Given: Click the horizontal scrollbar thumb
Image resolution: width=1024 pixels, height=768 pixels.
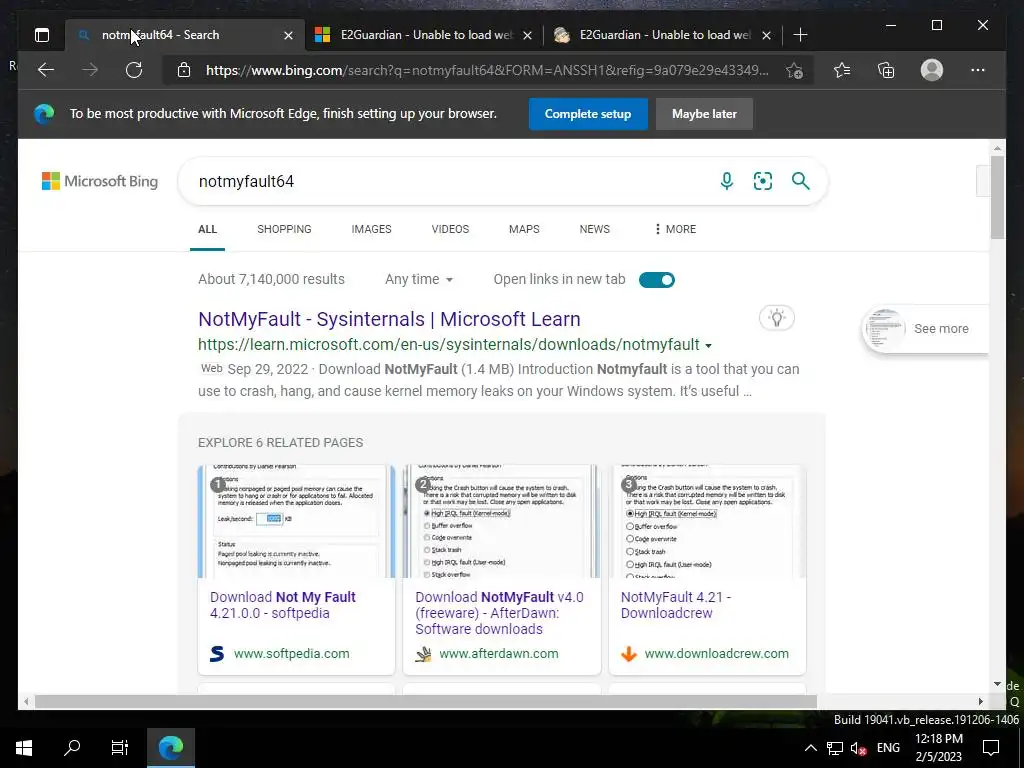Looking at the screenshot, I should click(426, 701).
